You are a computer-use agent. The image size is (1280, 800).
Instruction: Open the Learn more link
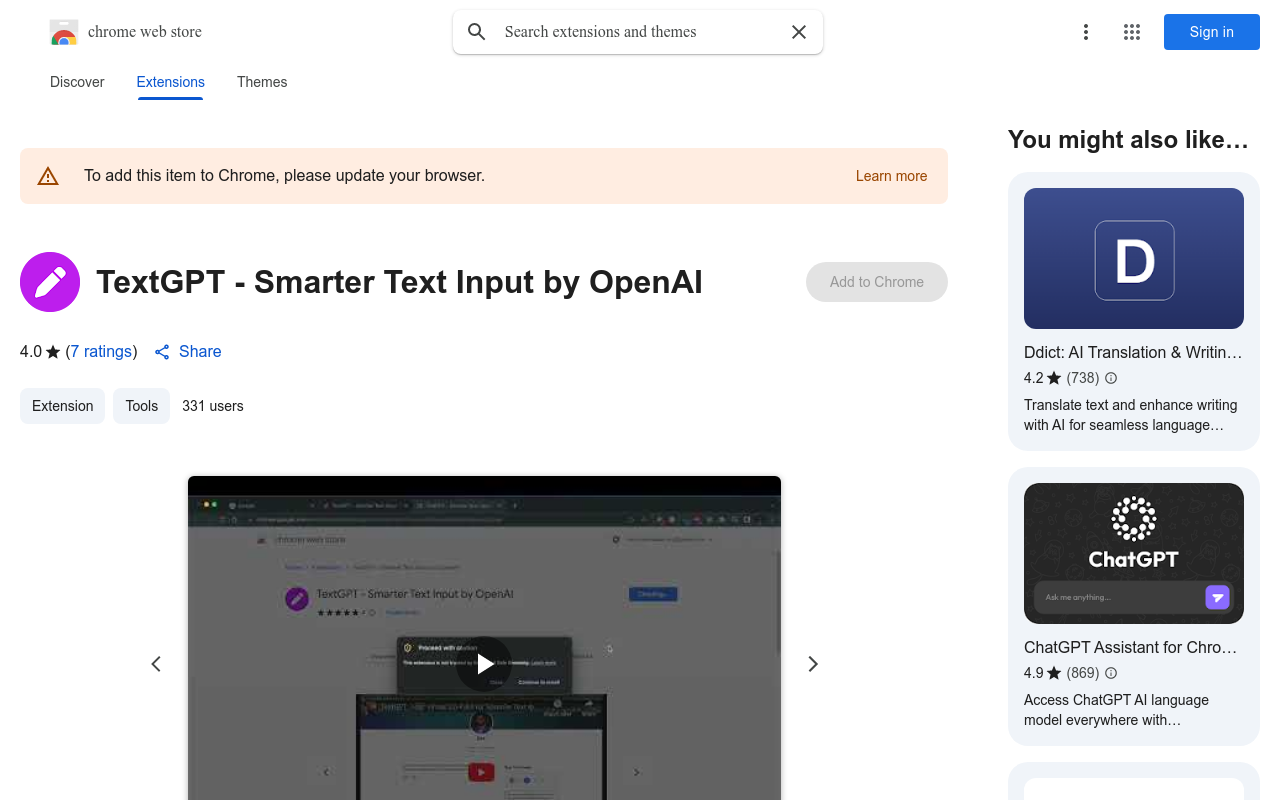point(891,176)
